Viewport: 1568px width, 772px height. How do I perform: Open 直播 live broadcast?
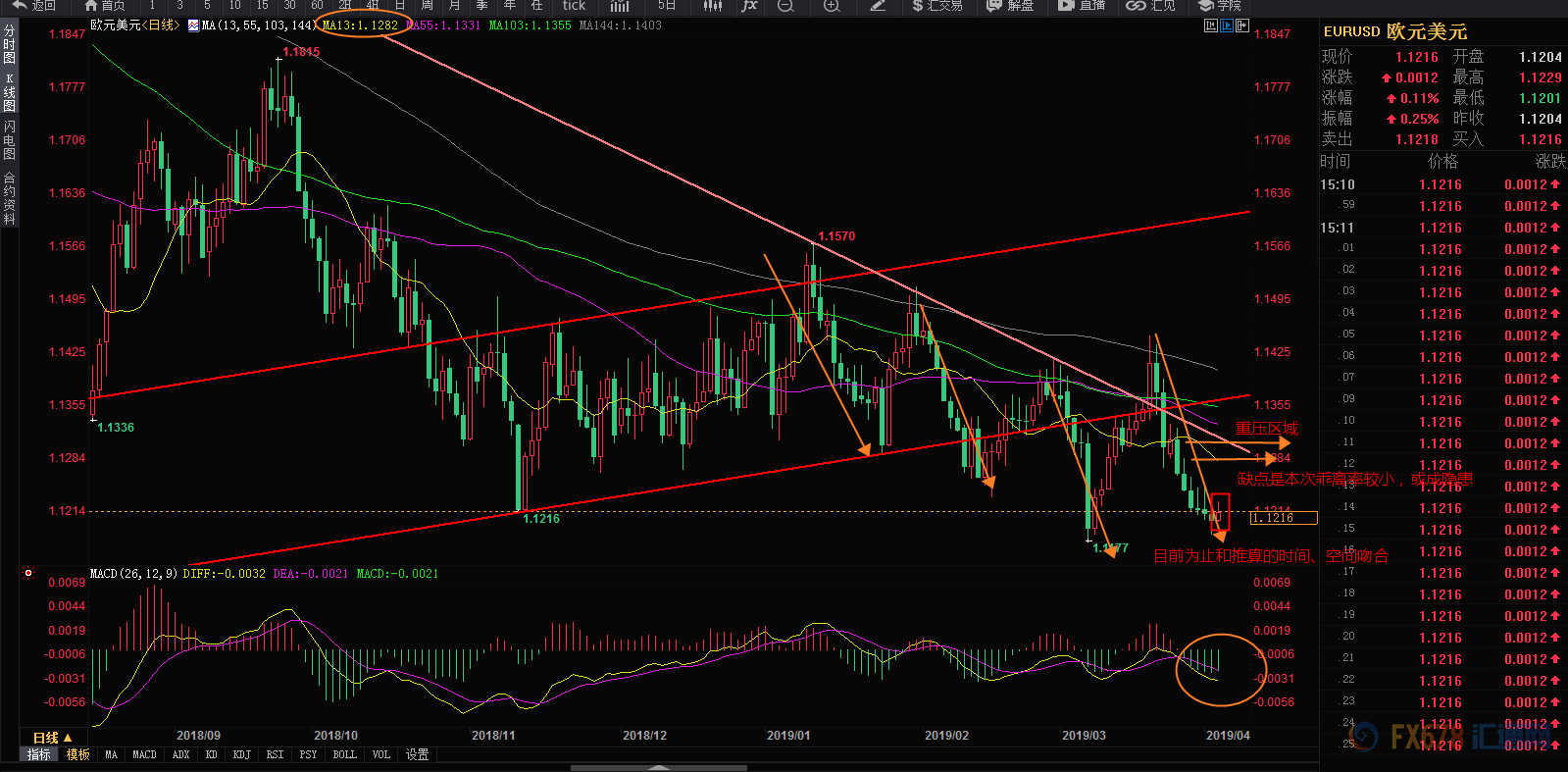pos(1082,5)
